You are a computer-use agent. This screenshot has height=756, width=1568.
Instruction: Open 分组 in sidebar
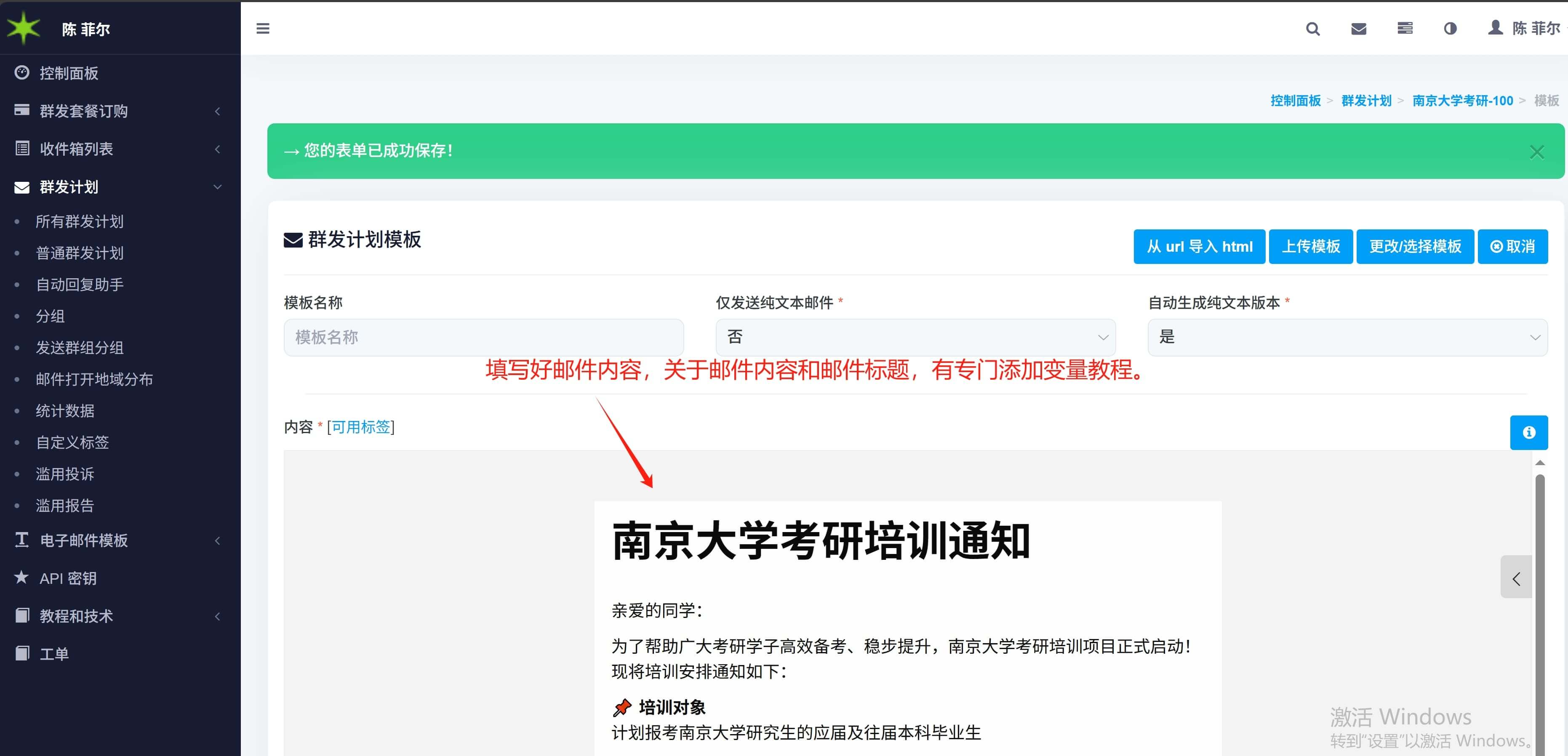[x=50, y=316]
